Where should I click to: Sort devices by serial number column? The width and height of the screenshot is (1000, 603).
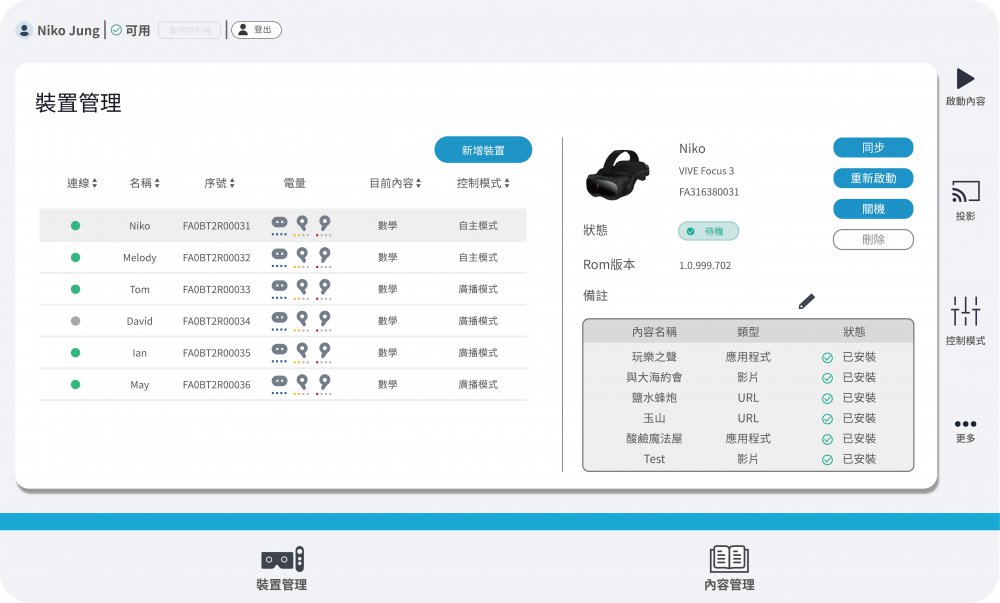point(220,184)
